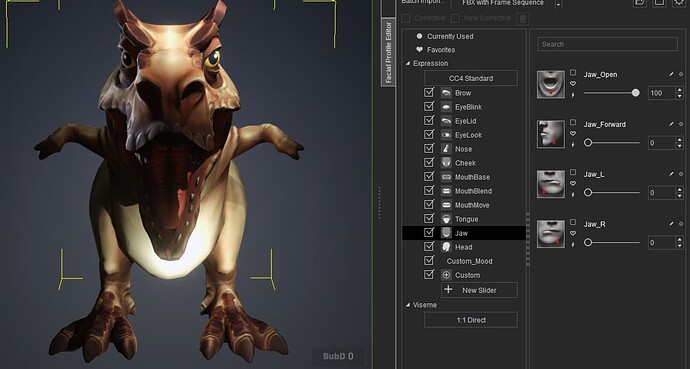
Task: Favorite Jaw_L with its heart icon
Action: coord(573,183)
